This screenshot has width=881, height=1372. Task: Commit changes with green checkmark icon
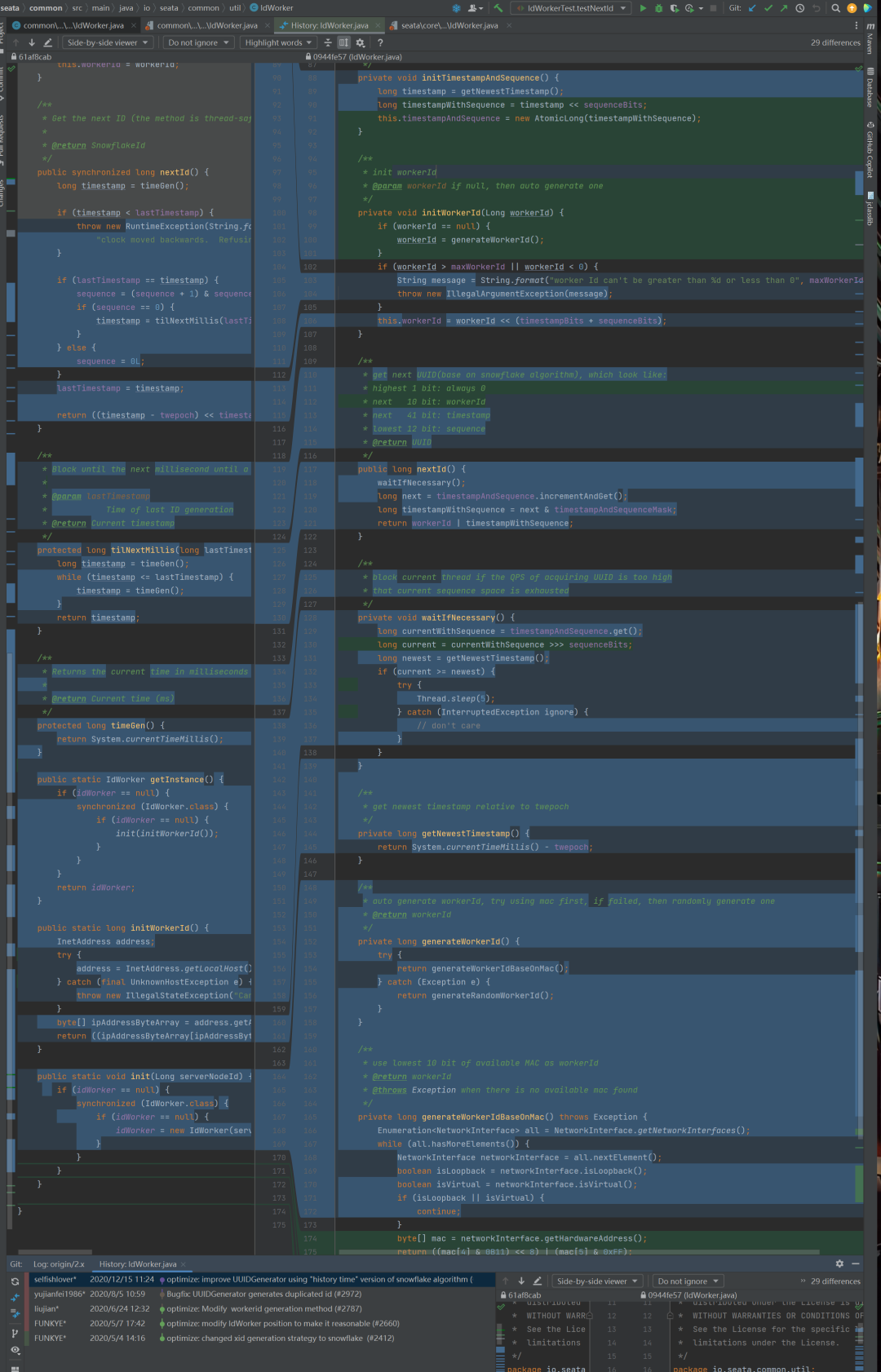(768, 8)
